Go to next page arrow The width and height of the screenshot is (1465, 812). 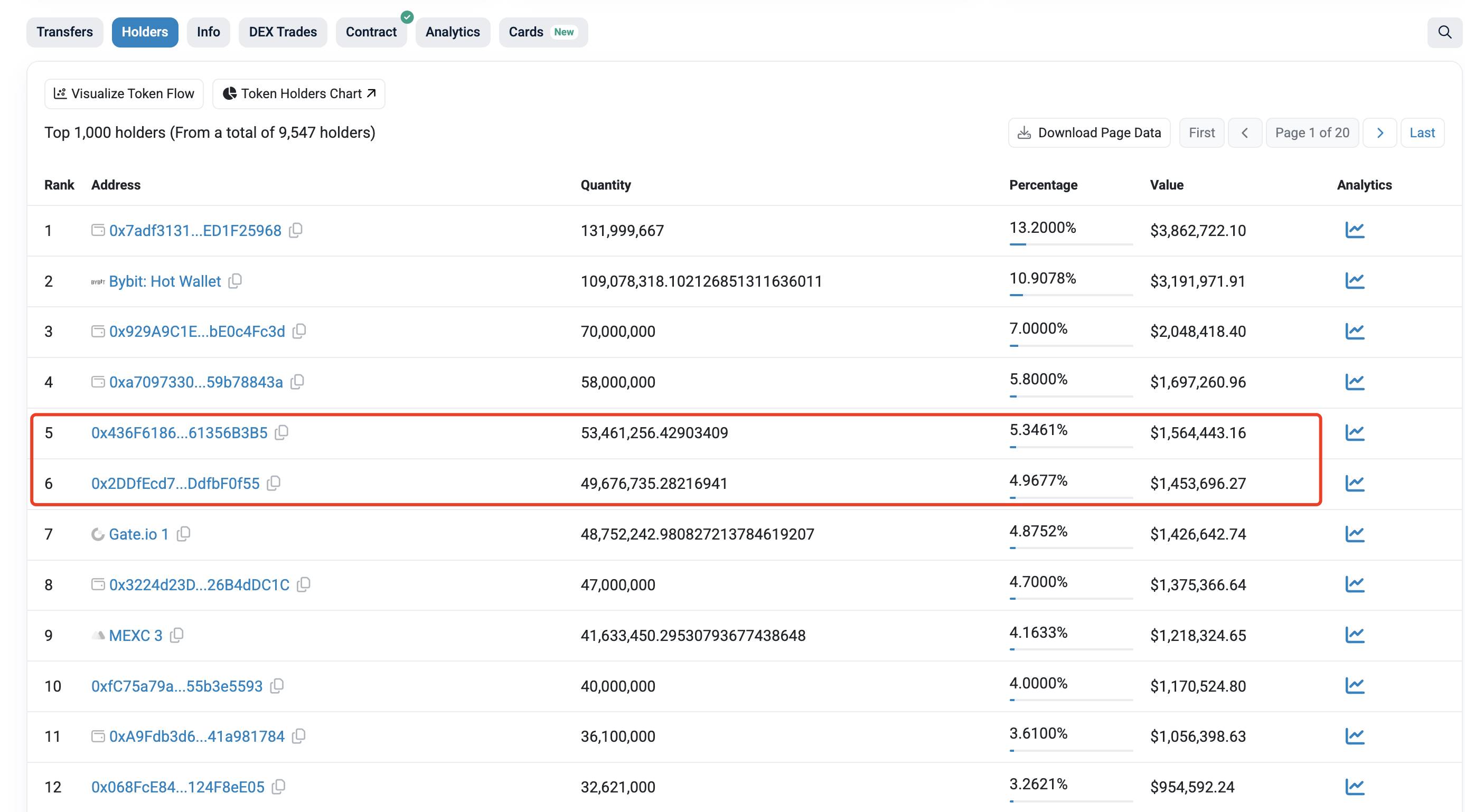[x=1379, y=133]
